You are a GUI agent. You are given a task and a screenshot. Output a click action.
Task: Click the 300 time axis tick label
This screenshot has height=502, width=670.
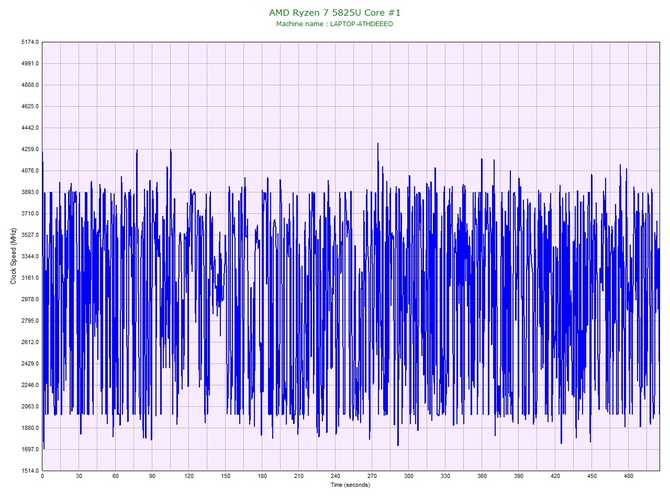tap(409, 476)
